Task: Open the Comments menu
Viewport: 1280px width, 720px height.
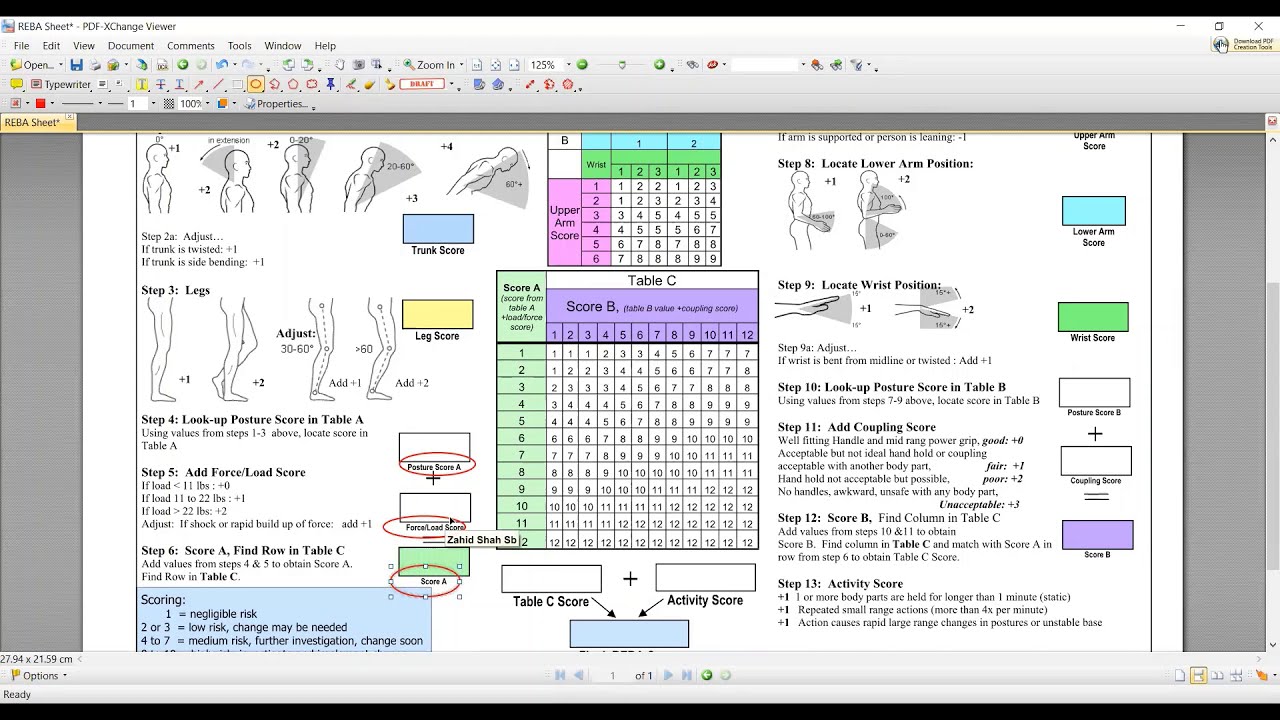Action: [190, 46]
